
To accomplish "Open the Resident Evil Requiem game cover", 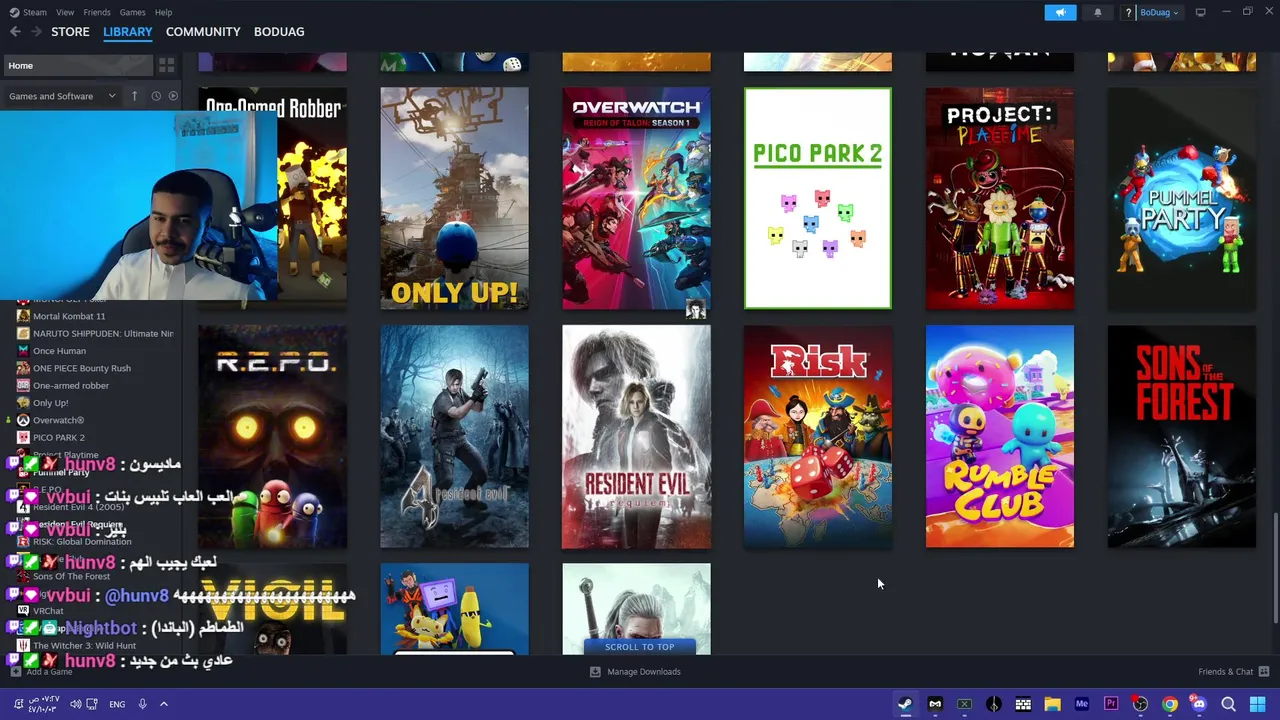I will (636, 436).
